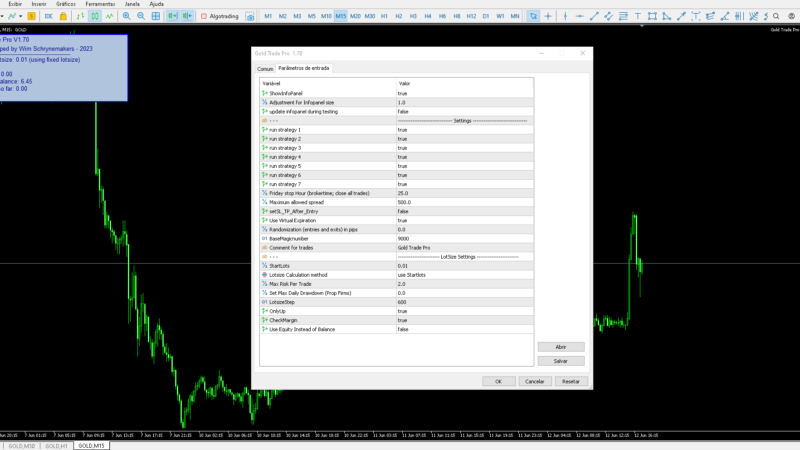Click the Cancelar button
800x450 pixels.
(535, 381)
